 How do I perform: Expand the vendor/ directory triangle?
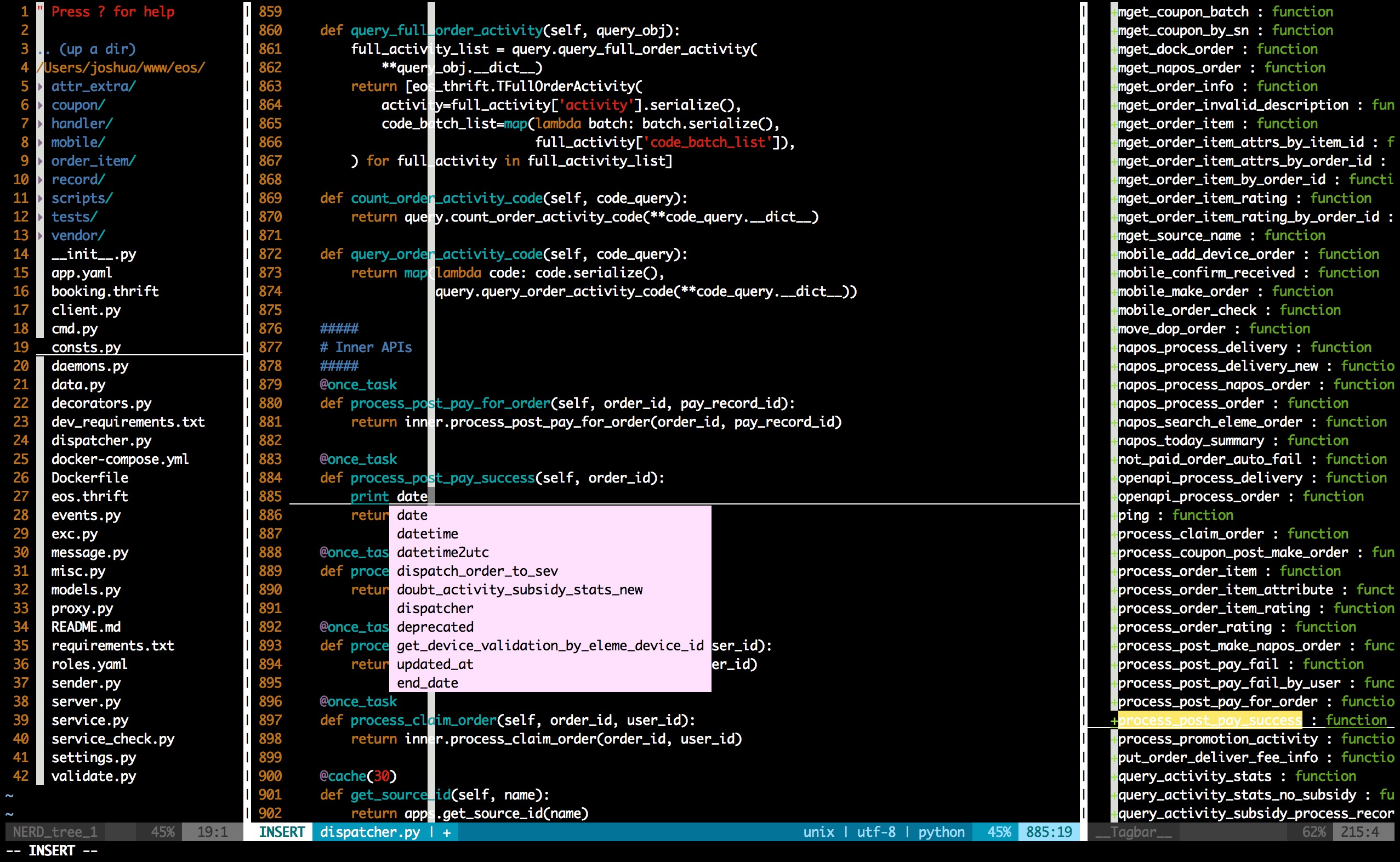click(41, 235)
